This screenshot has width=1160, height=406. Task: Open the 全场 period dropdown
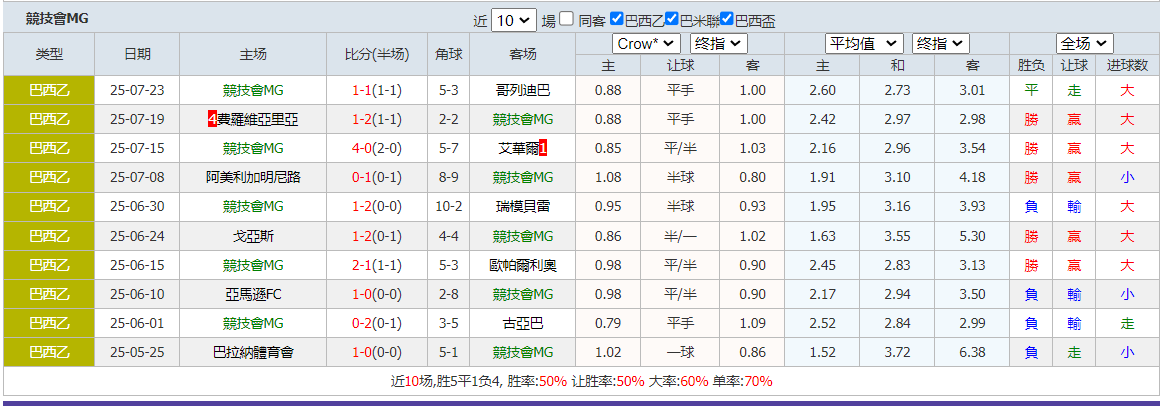(1084, 44)
